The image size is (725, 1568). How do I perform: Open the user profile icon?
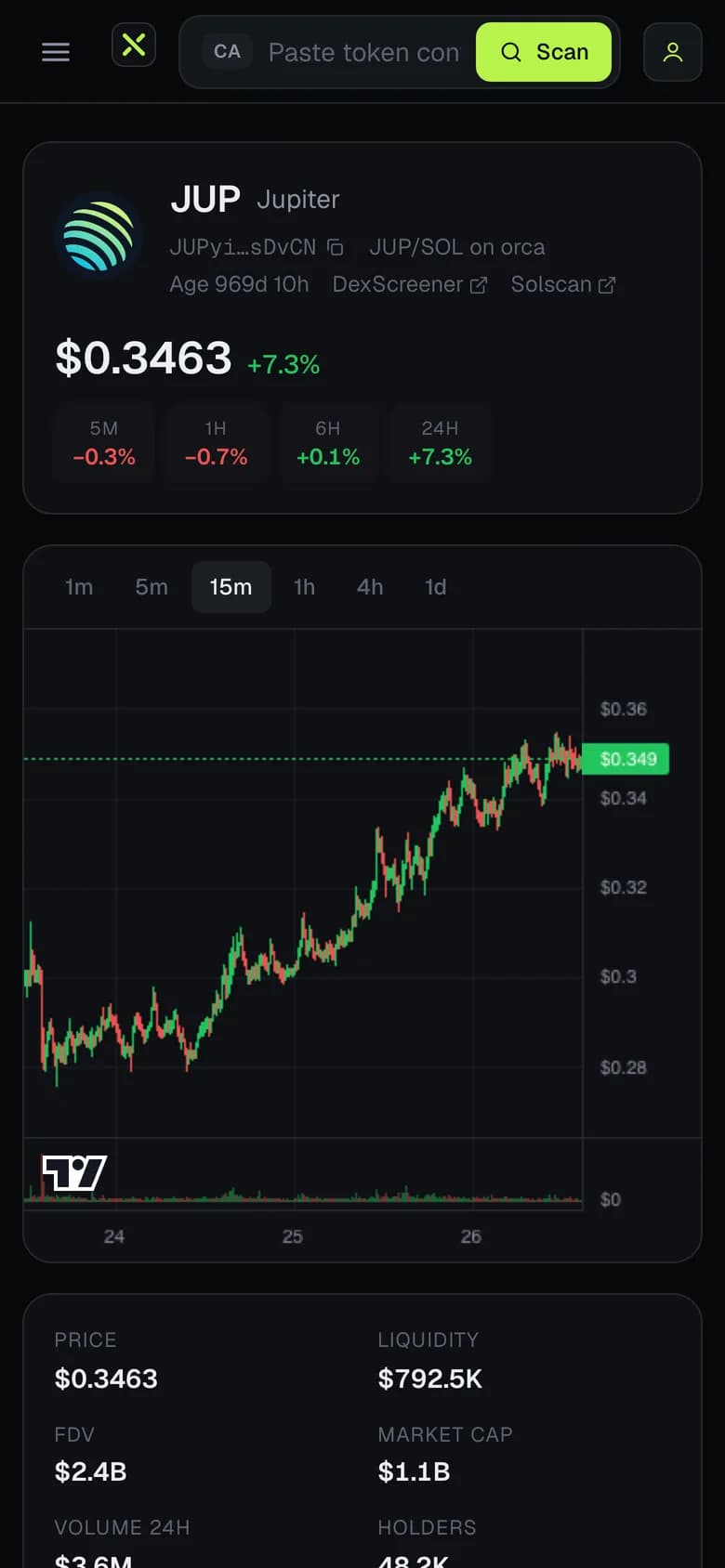[673, 52]
